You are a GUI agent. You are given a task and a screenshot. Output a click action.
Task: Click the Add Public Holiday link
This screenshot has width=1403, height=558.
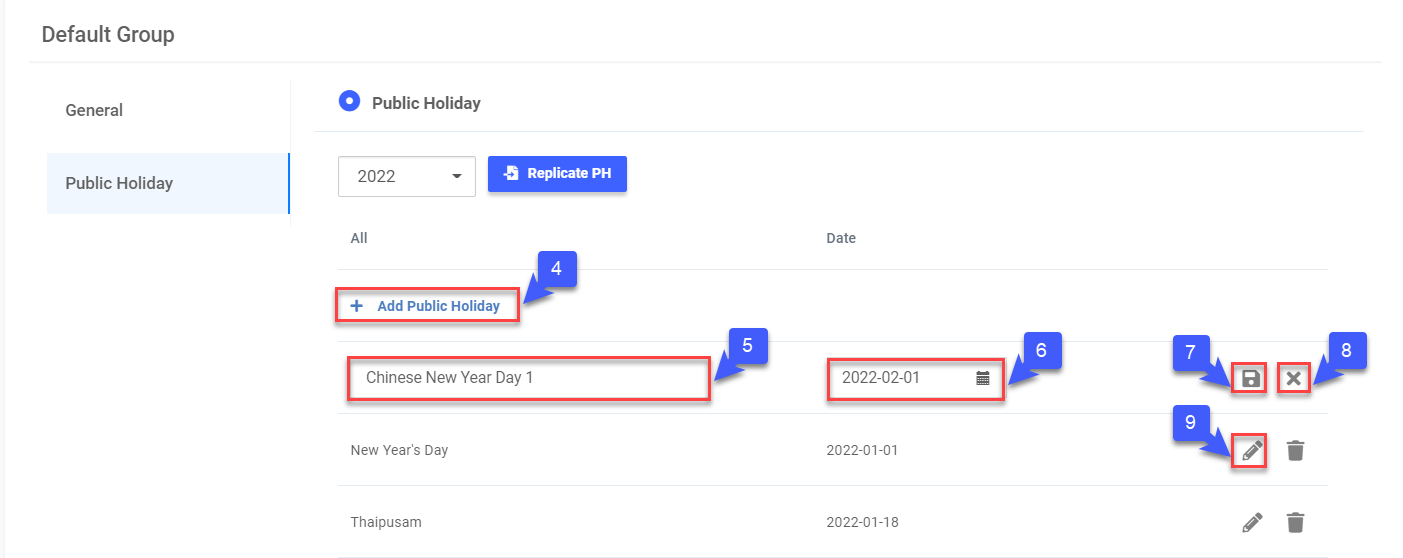point(438,306)
